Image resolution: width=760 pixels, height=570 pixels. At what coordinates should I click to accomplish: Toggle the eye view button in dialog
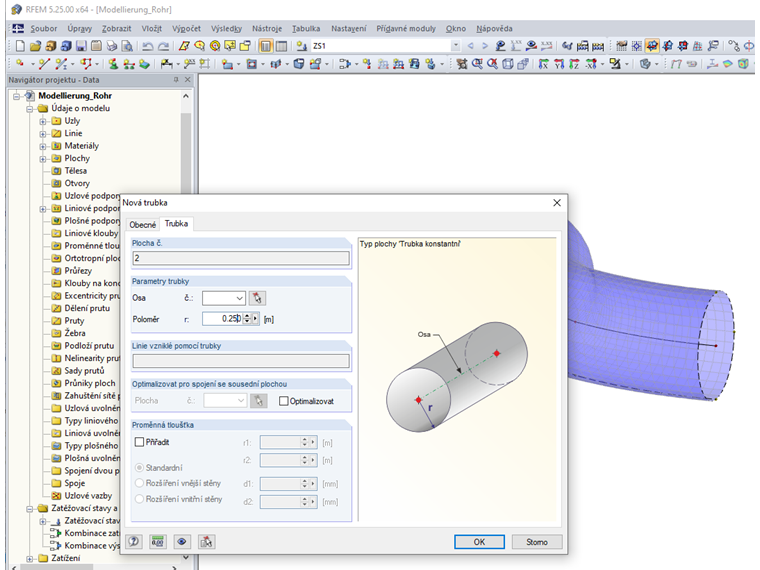[182, 541]
